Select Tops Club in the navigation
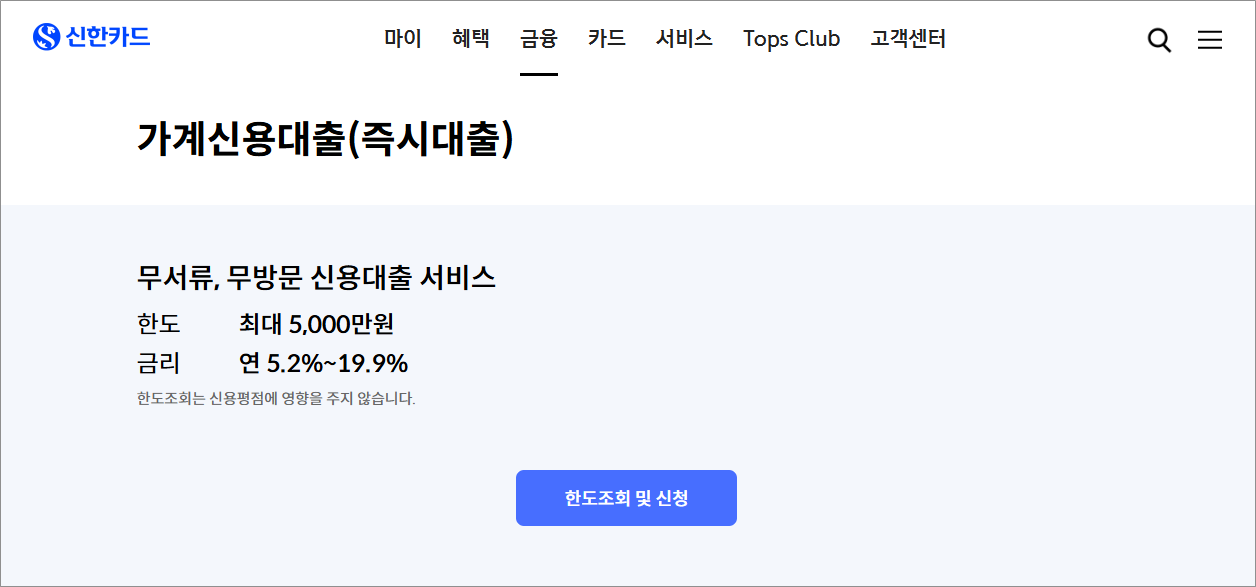 tap(791, 38)
